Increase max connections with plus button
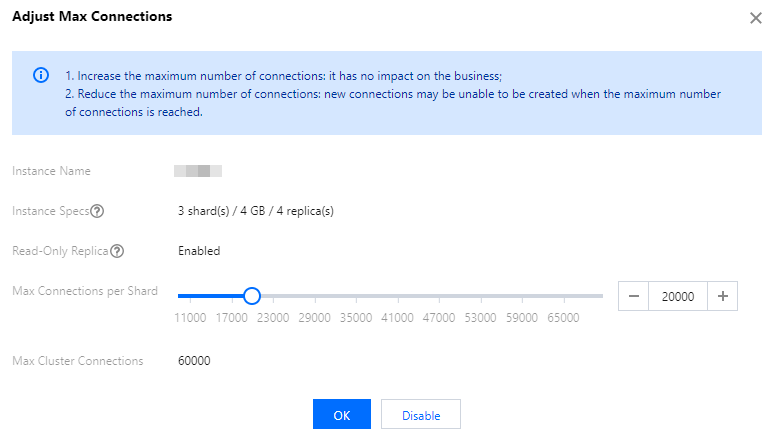Screen dimensions: 775x440 click(722, 296)
